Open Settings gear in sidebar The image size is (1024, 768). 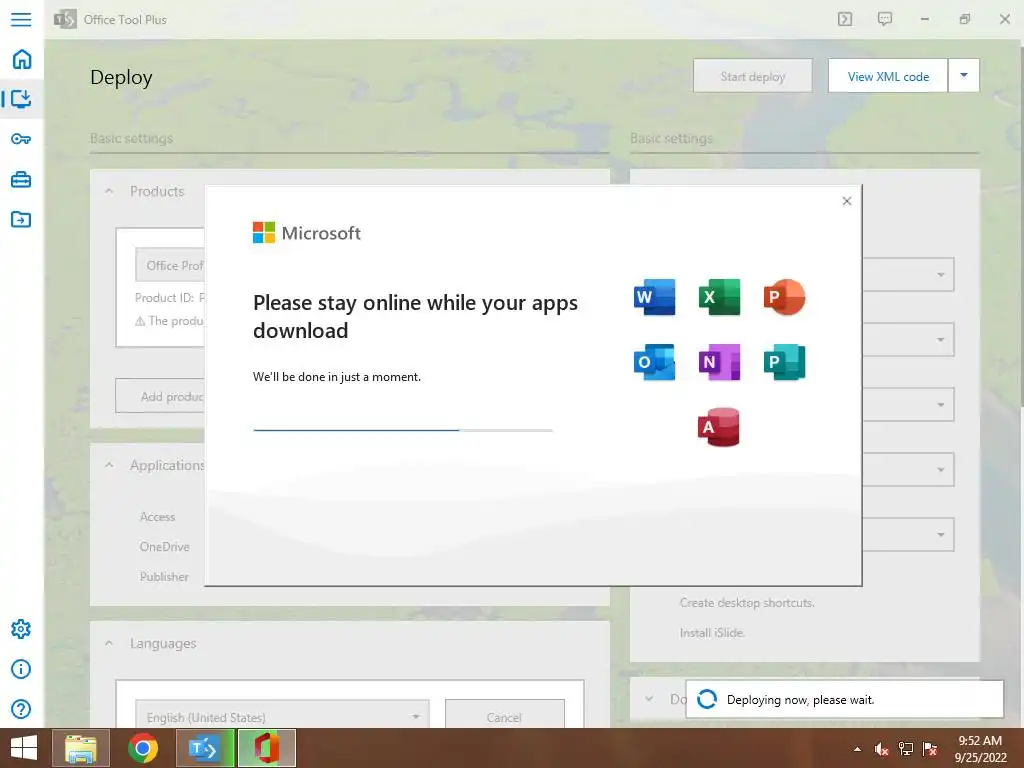[21, 629]
